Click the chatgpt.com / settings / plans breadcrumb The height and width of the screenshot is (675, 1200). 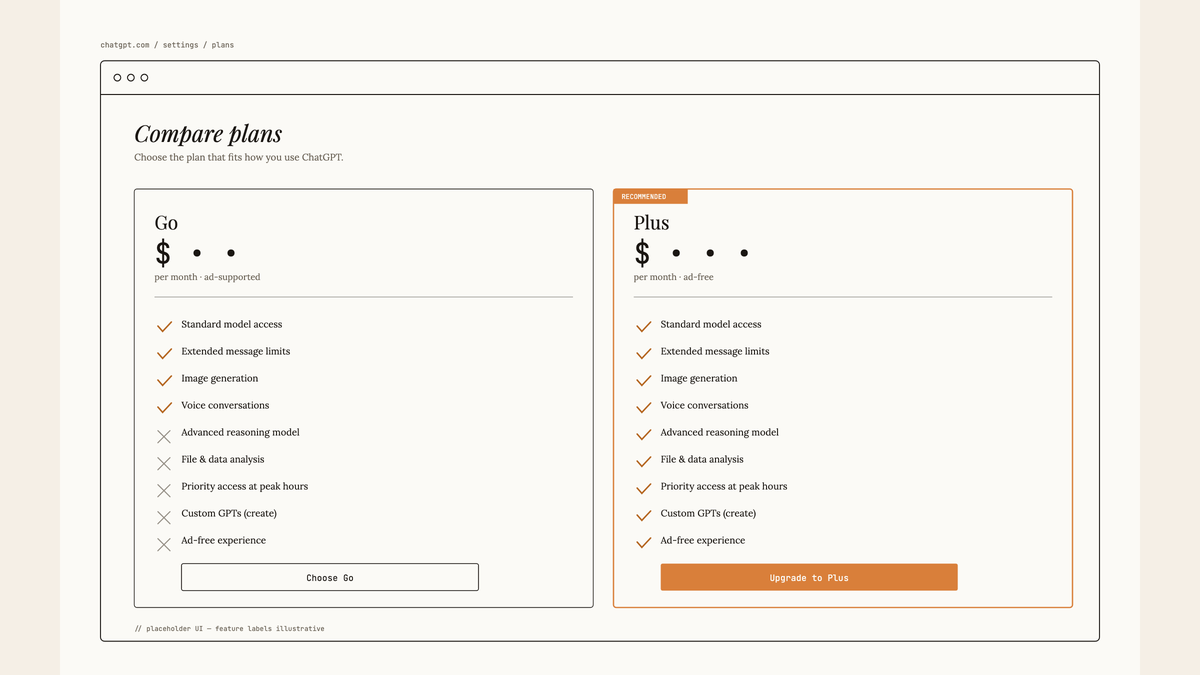click(x=167, y=45)
